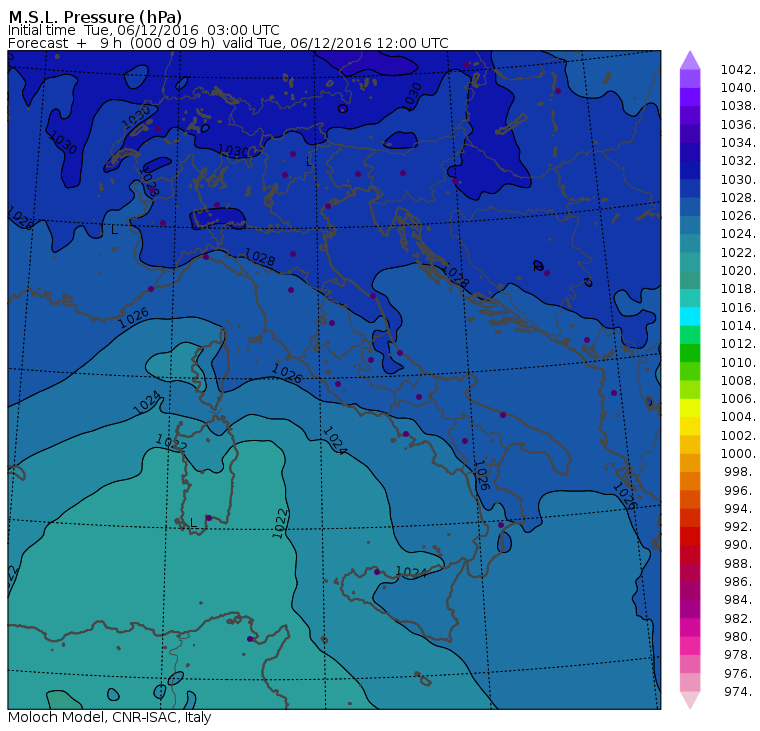This screenshot has width=760, height=731.
Task: Pick the legend swatch between 1034 and 1036
Action: click(x=690, y=133)
